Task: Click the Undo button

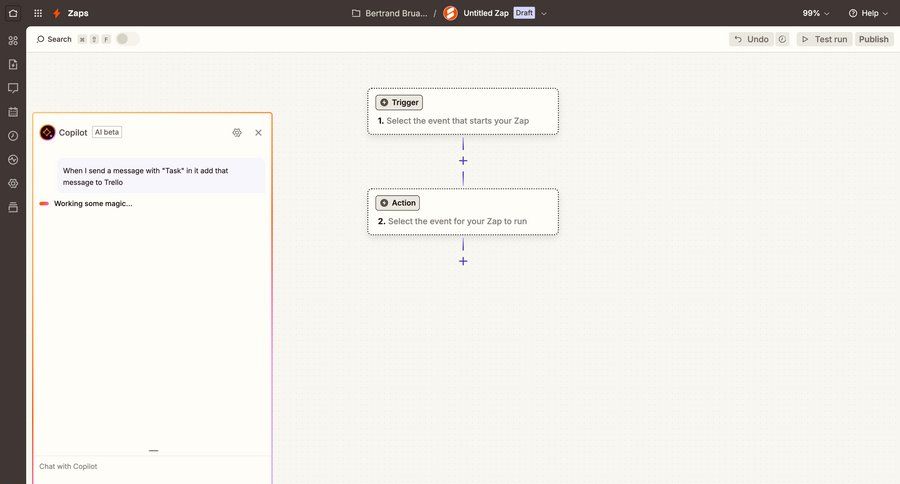Action: pyautogui.click(x=751, y=39)
